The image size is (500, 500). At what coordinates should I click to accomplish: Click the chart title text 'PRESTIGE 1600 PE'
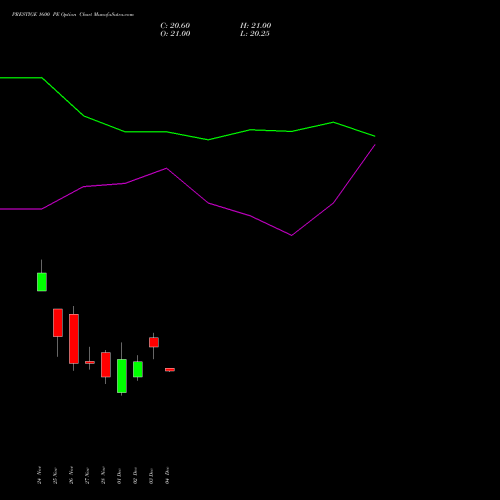click(35, 15)
